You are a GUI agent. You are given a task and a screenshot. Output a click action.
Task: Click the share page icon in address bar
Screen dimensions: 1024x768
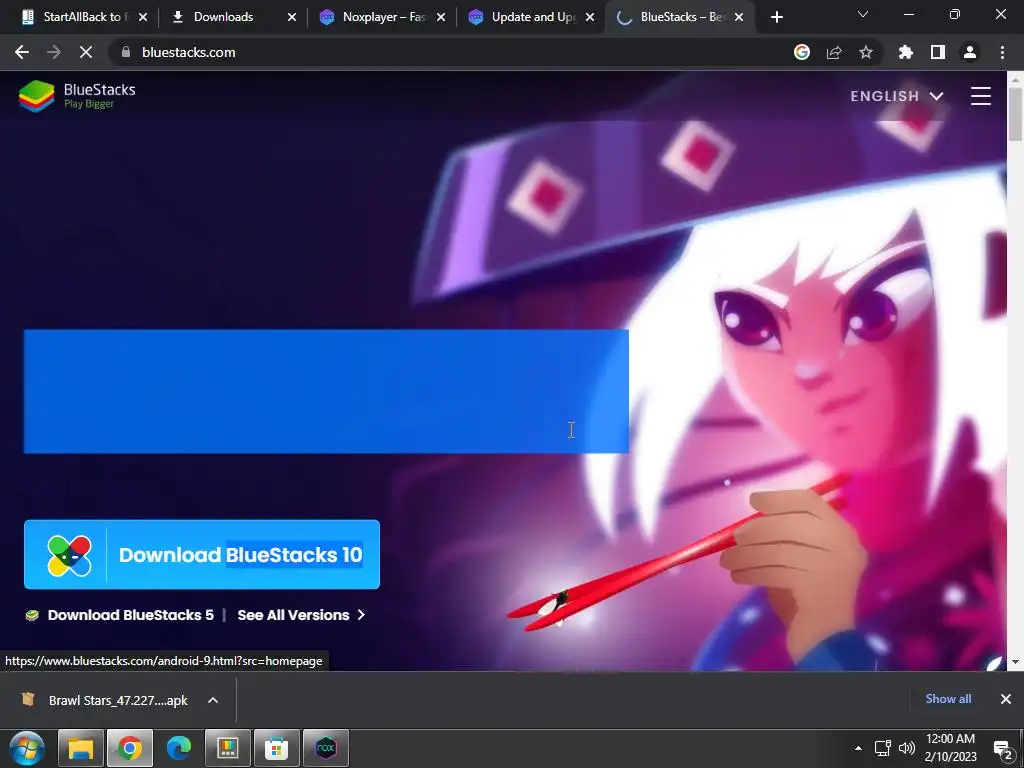(x=834, y=52)
